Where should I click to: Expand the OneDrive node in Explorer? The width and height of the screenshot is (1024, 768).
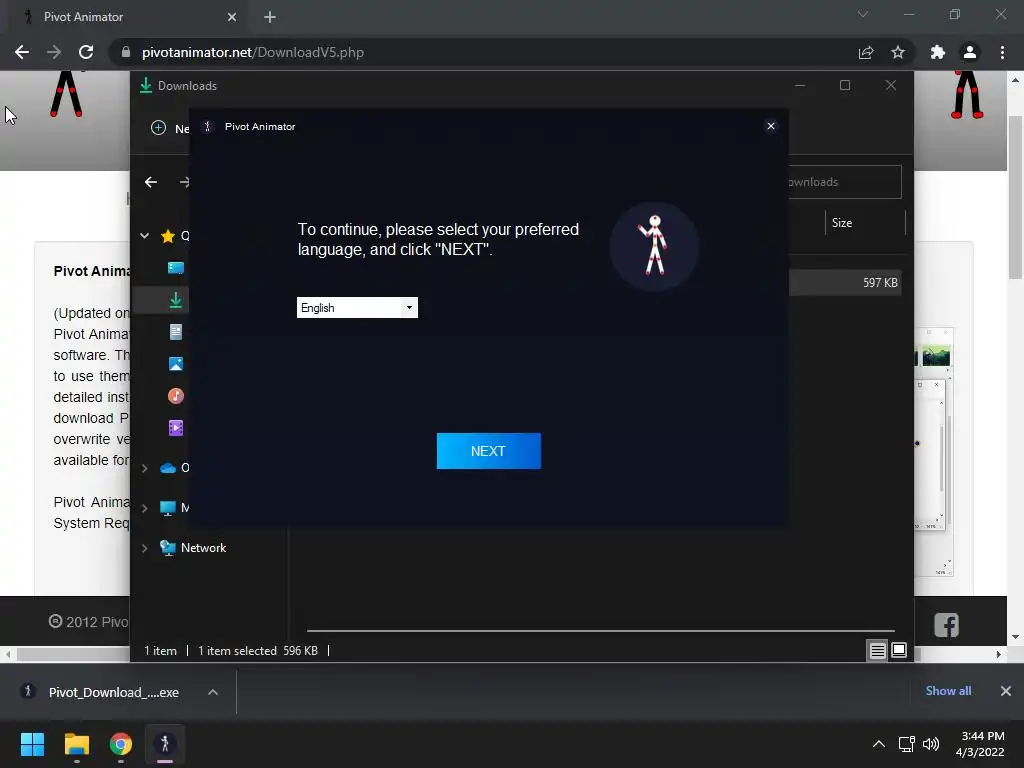point(144,468)
